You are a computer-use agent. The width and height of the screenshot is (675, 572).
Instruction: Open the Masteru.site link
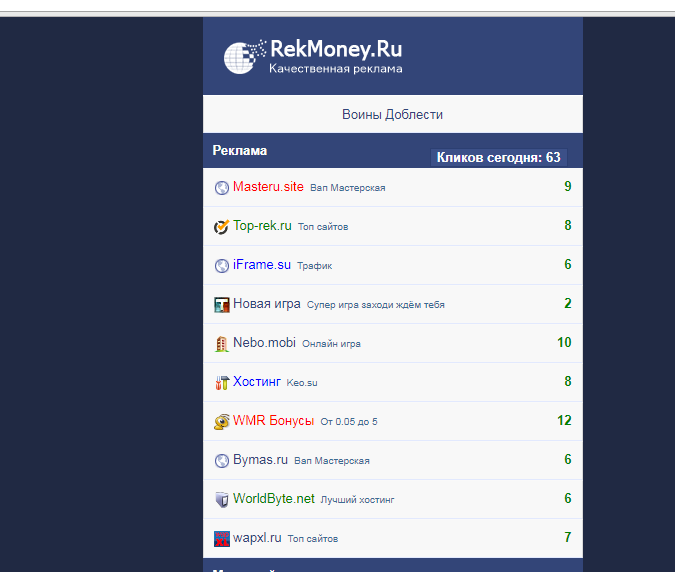pyautogui.click(x=268, y=187)
